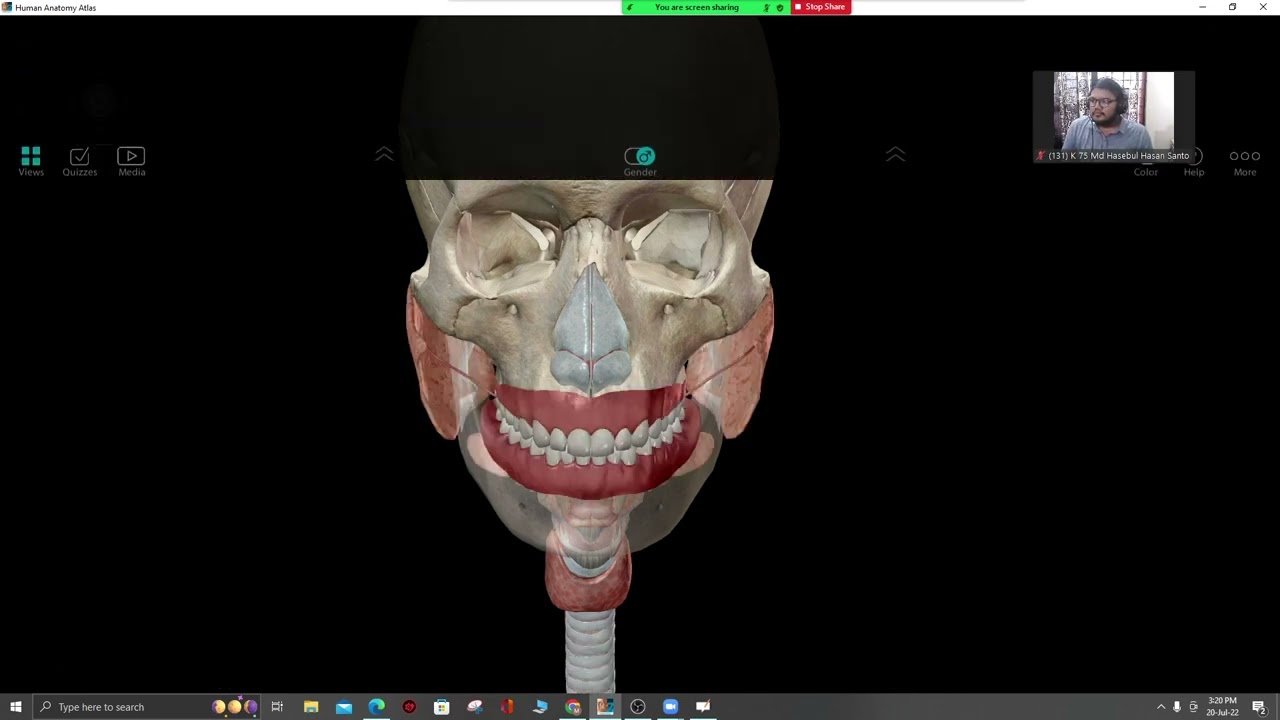
Task: Open the Zoom app taskbar icon
Action: tap(670, 707)
